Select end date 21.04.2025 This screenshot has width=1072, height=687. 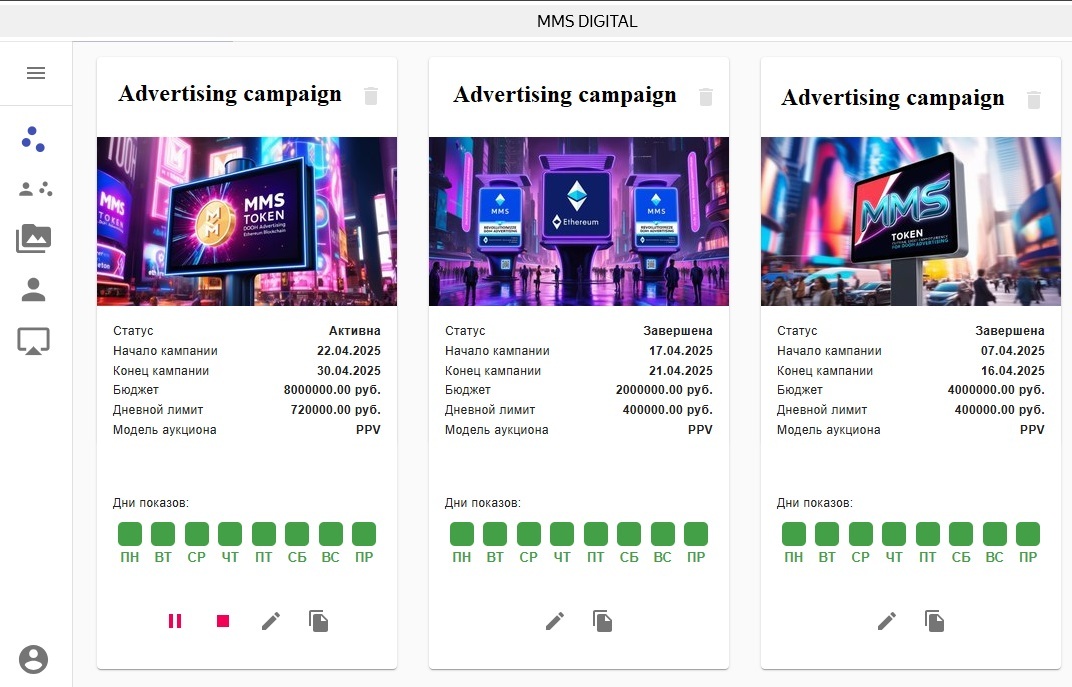pyautogui.click(x=680, y=371)
